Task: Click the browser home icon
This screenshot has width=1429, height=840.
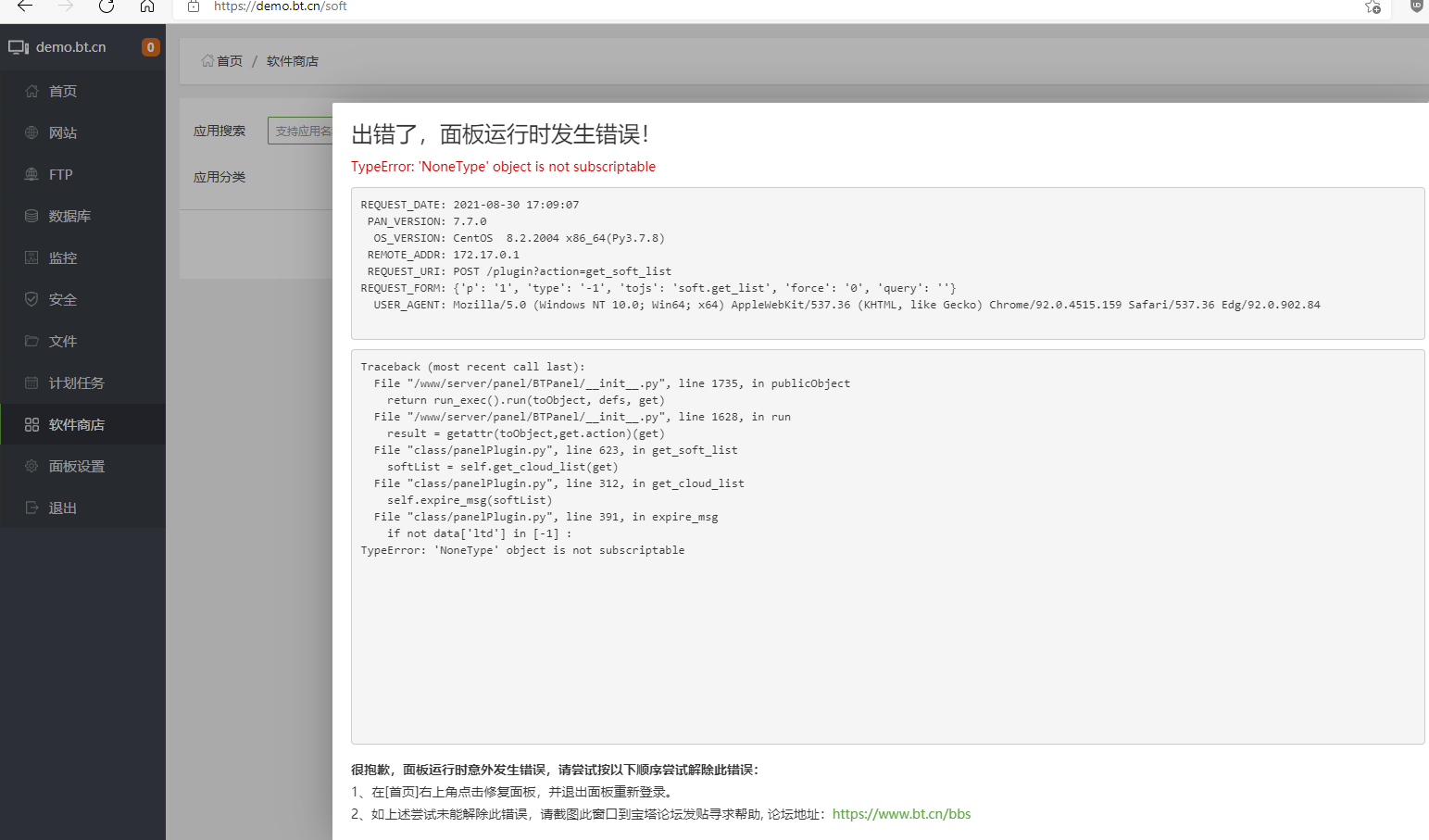Action: (147, 6)
